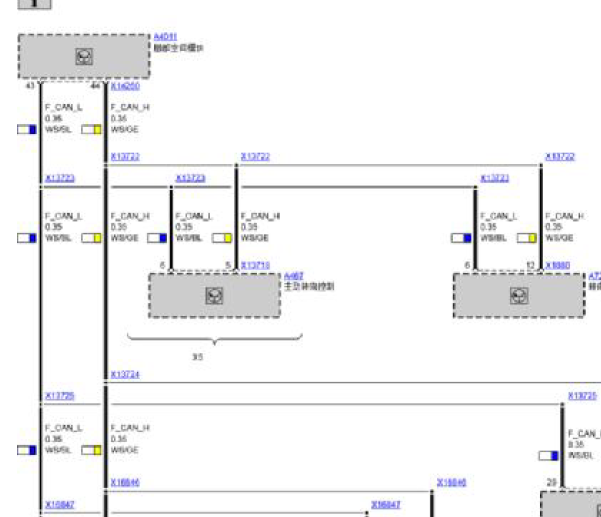
Task: Click the blue swatch beside the pin 29 wire
Action: pos(548,456)
